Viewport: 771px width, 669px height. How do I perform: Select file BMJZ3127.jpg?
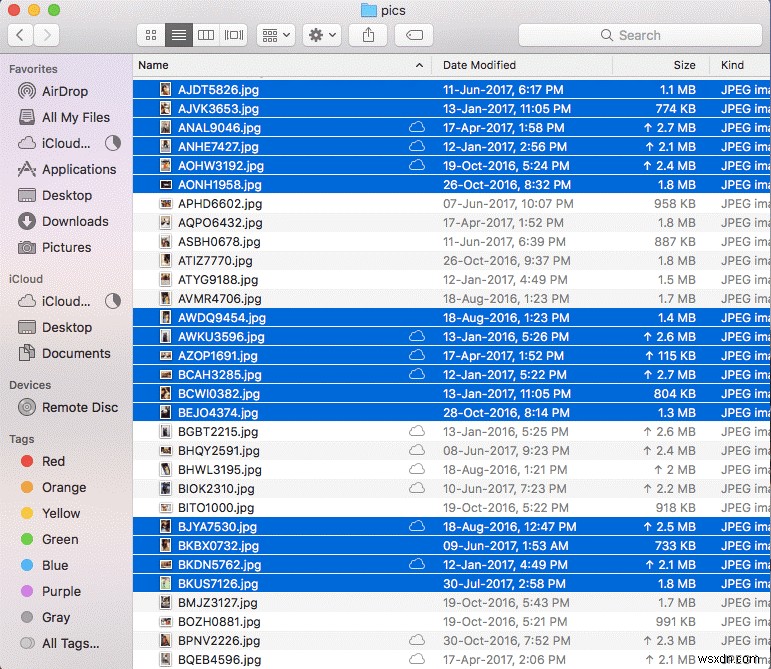(x=451, y=603)
